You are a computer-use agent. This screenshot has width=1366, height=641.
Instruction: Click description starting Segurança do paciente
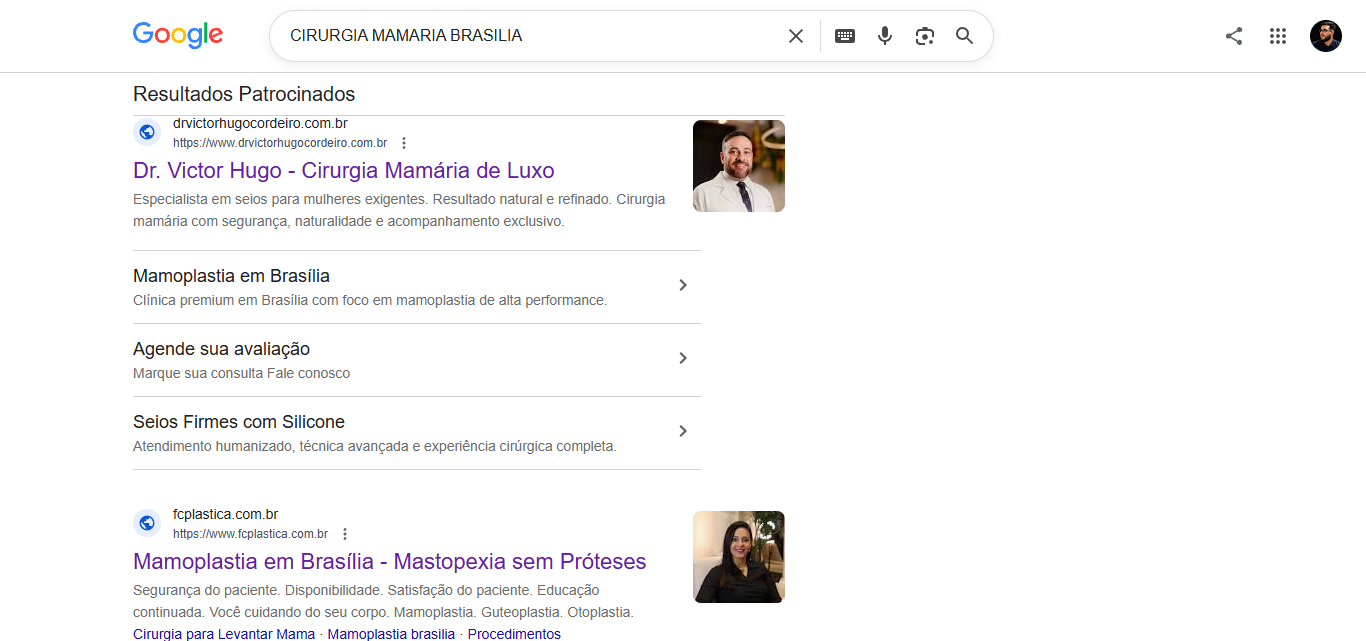(383, 601)
